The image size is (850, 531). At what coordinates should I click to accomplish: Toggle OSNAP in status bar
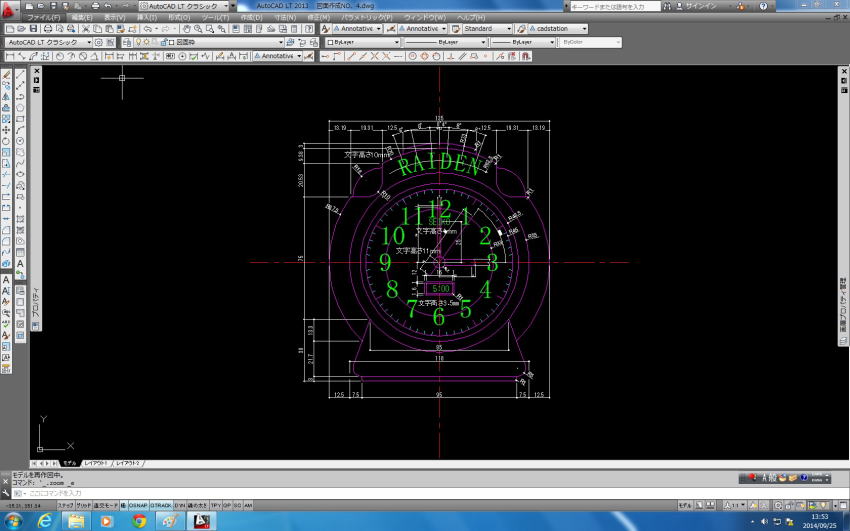(138, 505)
